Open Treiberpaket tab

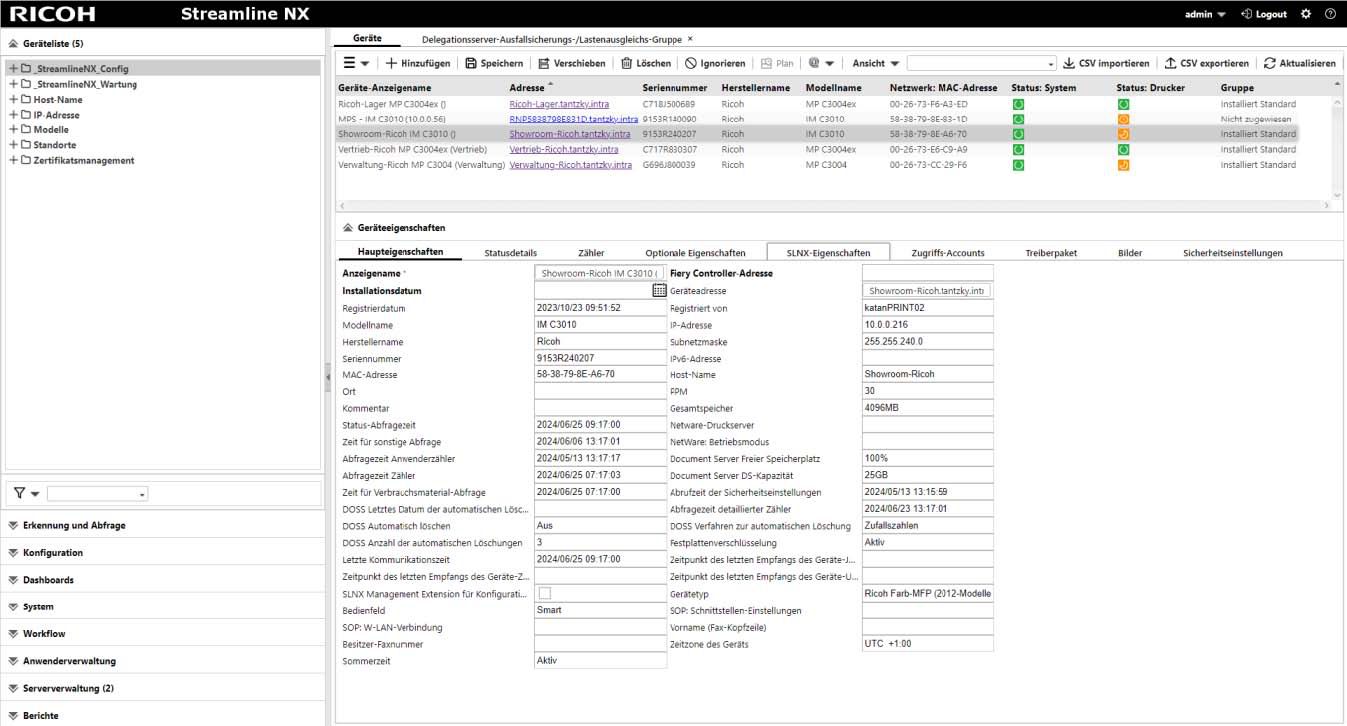(1051, 252)
